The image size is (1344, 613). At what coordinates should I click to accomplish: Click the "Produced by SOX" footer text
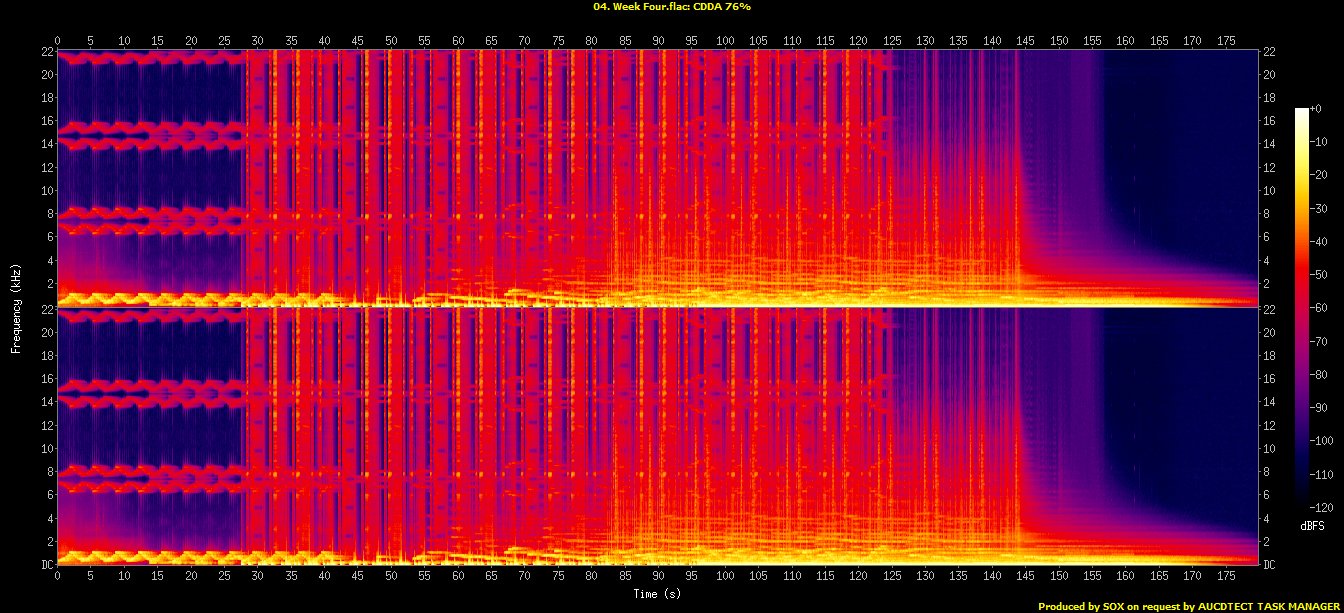tap(1189, 606)
